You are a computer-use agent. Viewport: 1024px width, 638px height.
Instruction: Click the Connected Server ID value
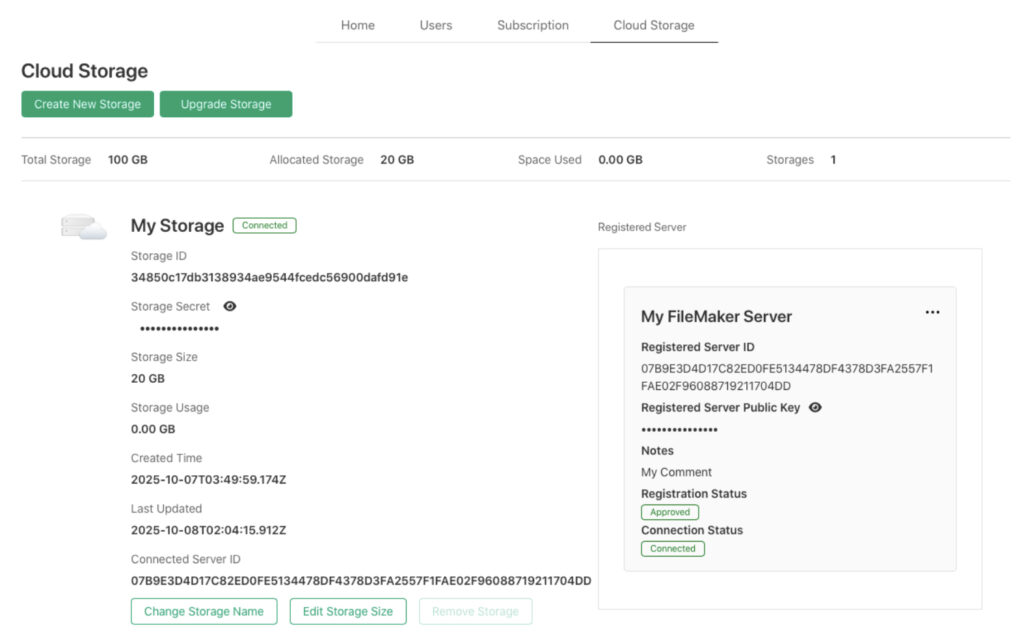pyautogui.click(x=360, y=581)
